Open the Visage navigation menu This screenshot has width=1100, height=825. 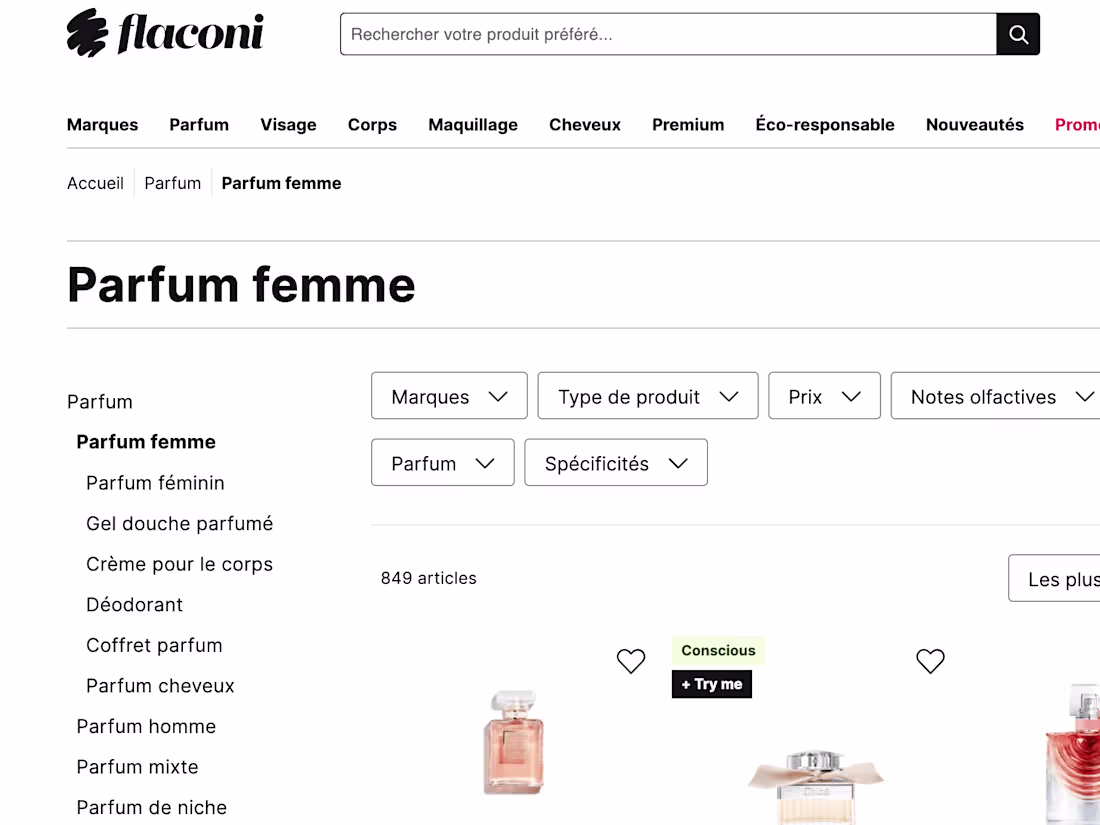click(288, 125)
